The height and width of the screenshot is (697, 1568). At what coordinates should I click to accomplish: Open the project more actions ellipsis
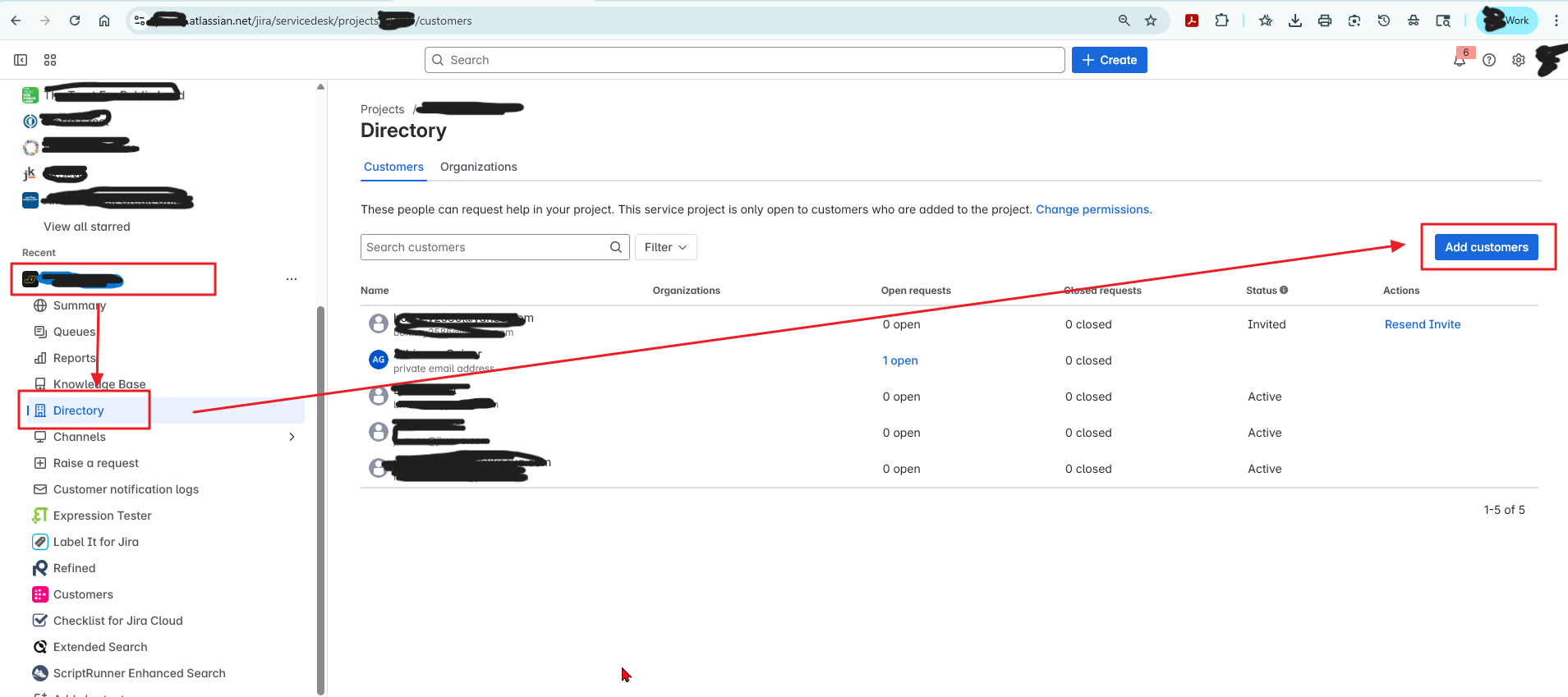point(292,279)
